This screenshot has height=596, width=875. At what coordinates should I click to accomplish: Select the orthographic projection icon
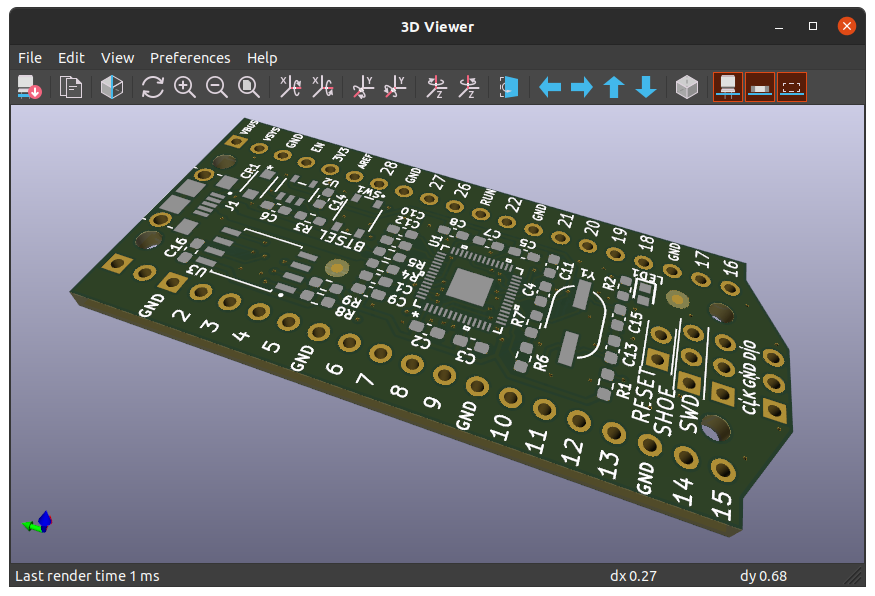click(x=112, y=87)
